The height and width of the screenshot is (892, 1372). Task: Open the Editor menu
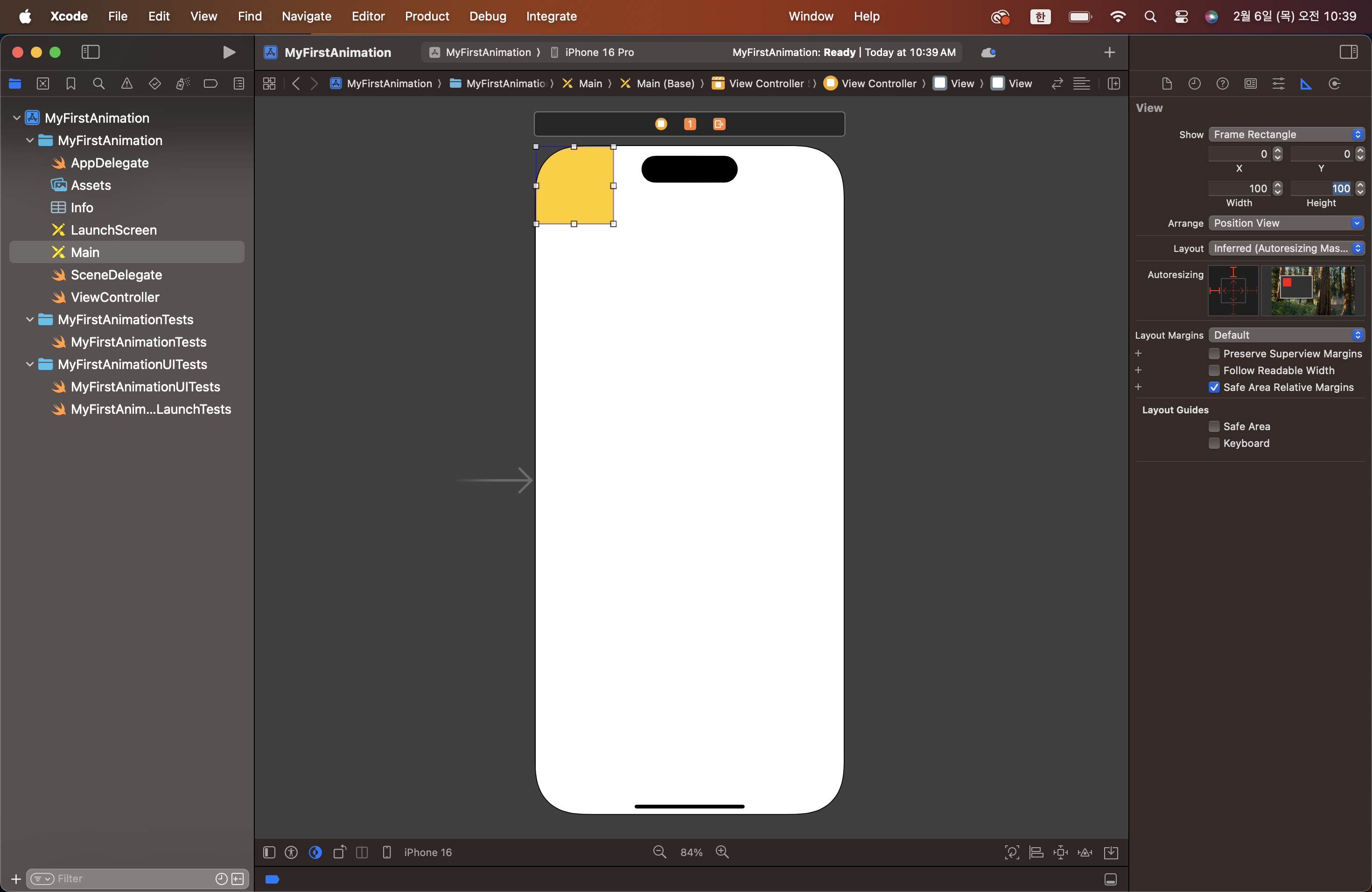368,16
